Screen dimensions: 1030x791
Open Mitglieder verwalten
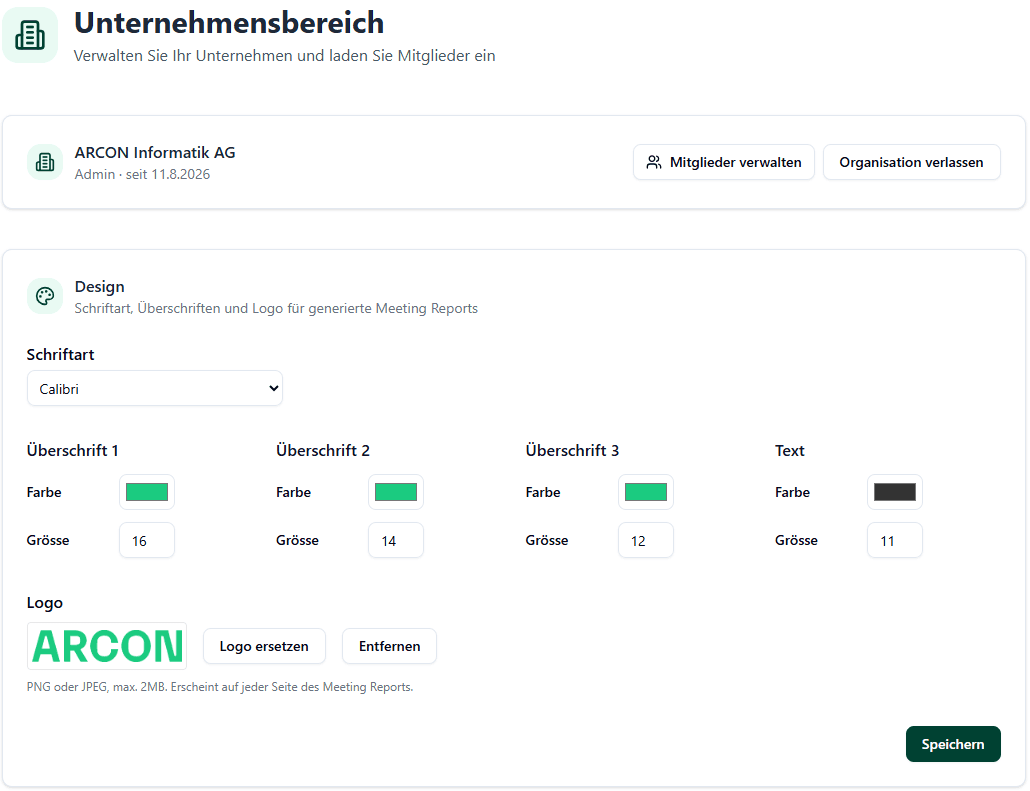point(723,162)
